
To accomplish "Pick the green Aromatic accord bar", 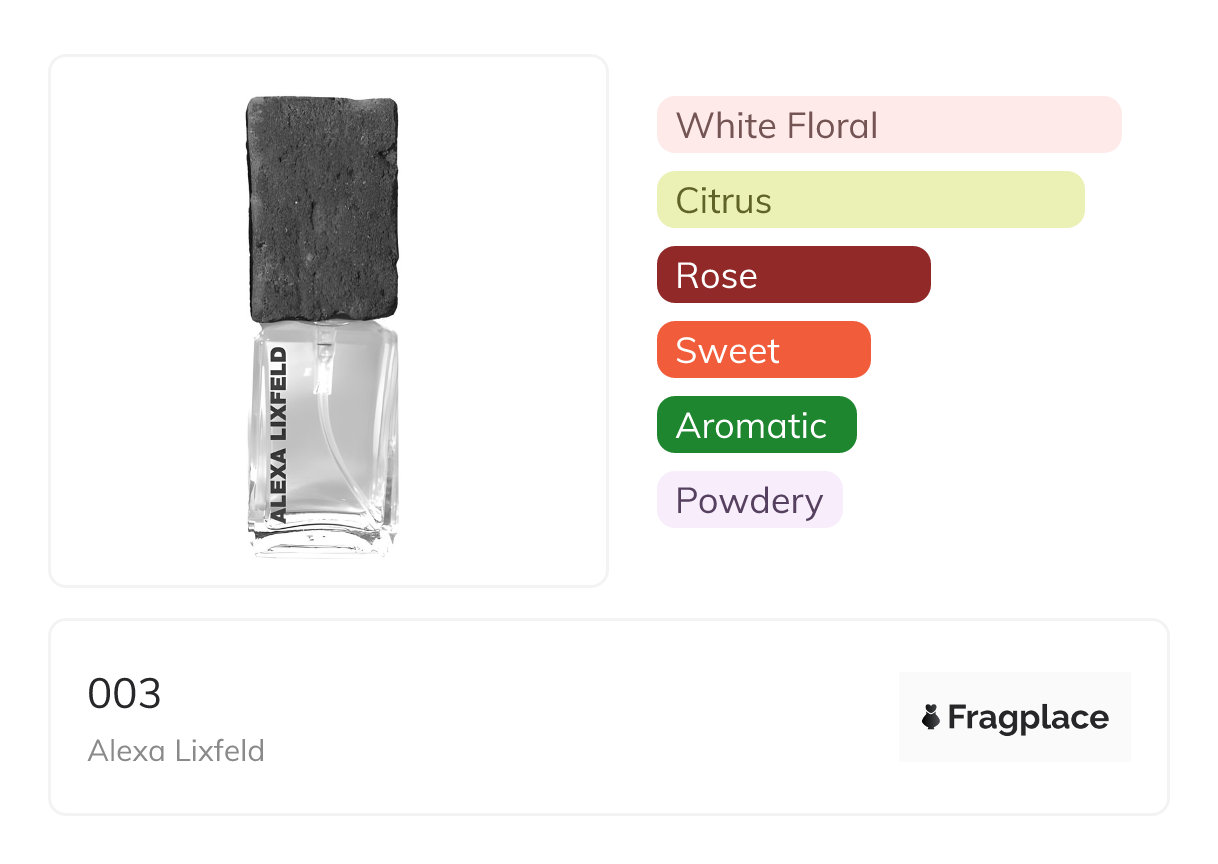I will [756, 425].
